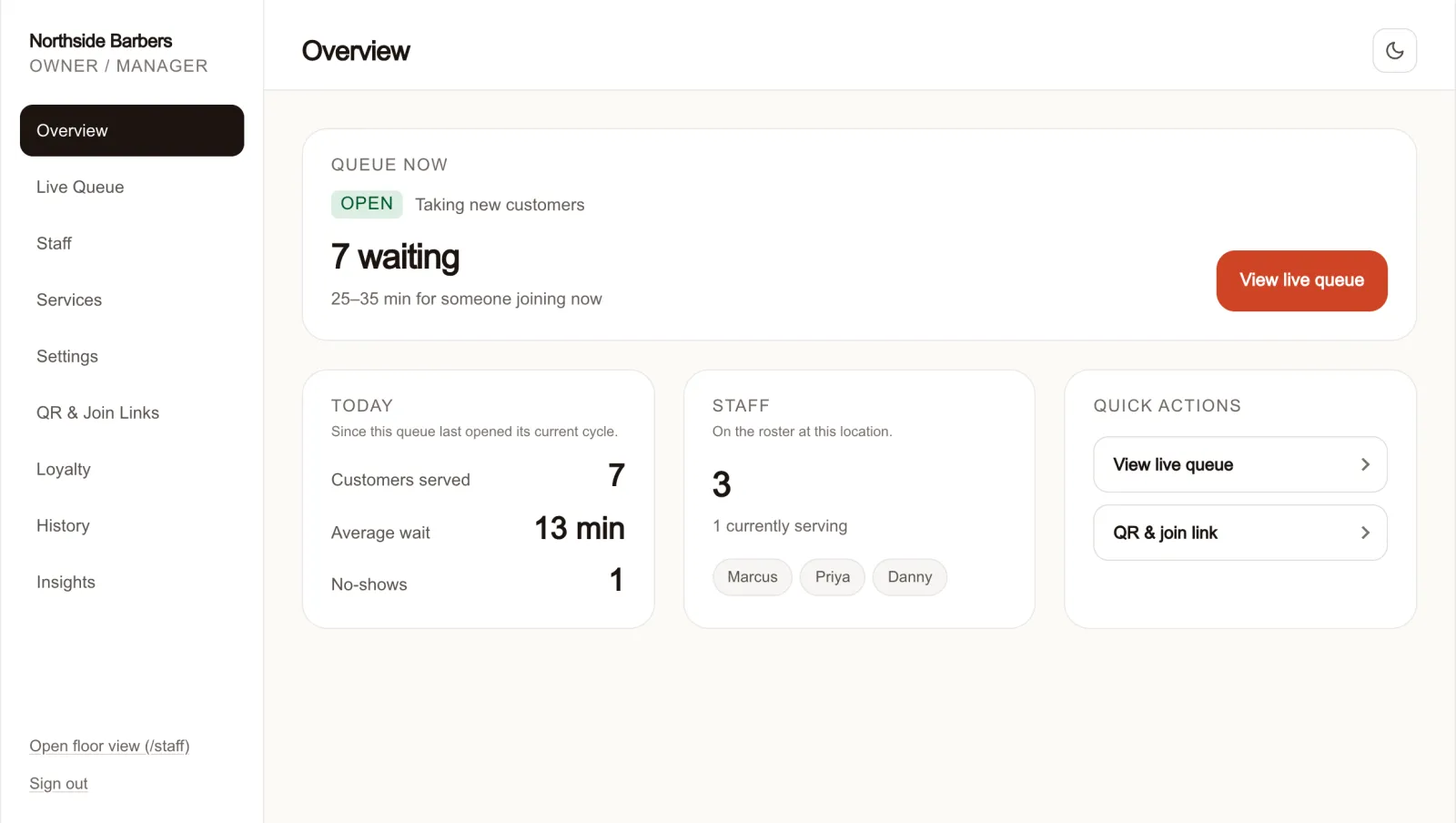The height and width of the screenshot is (823, 1456).
Task: Click the staff count '3'
Action: [722, 484]
